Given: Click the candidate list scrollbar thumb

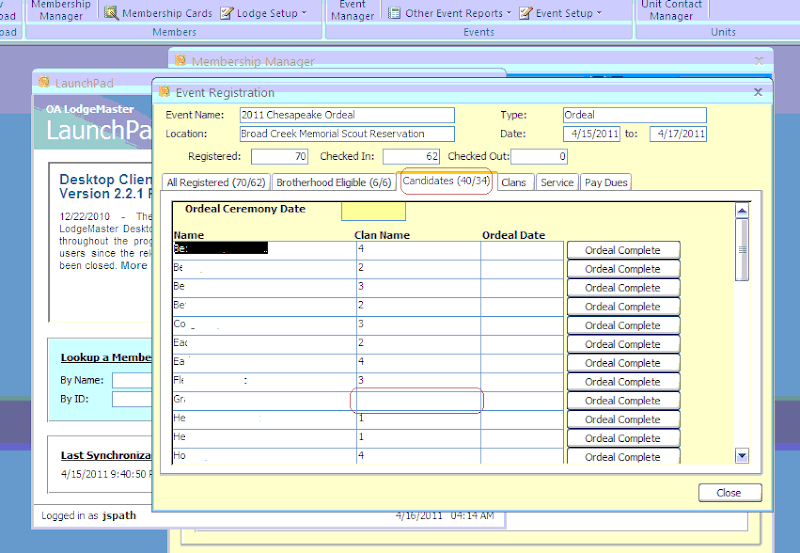Looking at the screenshot, I should pos(742,249).
